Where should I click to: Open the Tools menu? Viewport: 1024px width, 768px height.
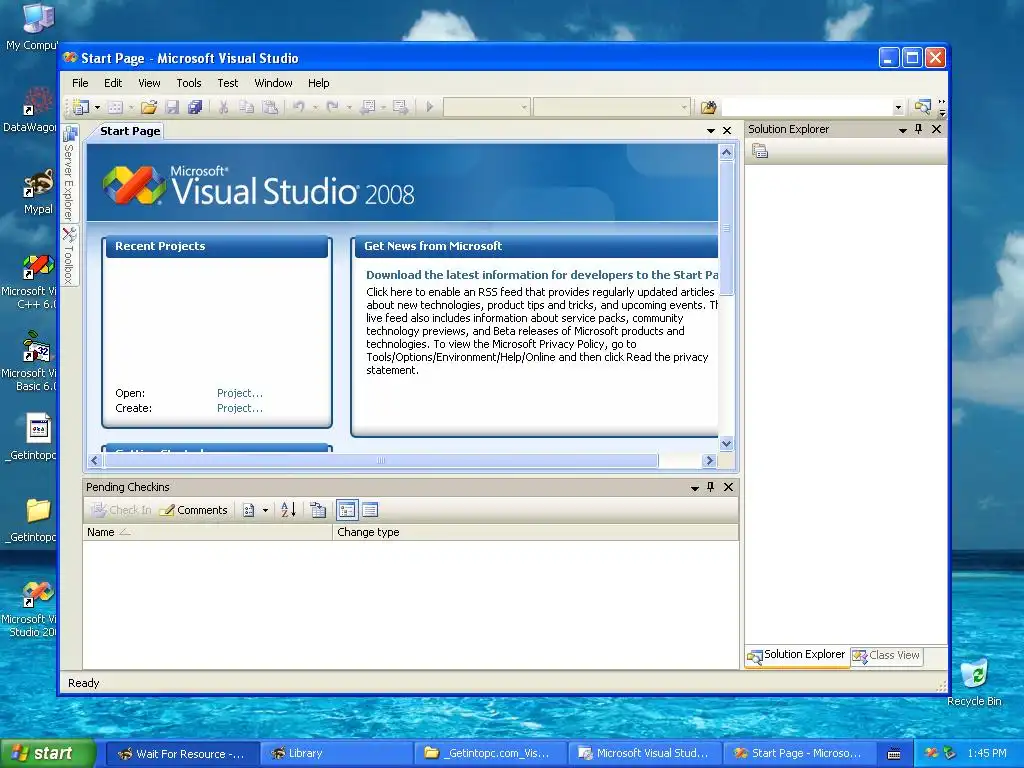tap(189, 83)
